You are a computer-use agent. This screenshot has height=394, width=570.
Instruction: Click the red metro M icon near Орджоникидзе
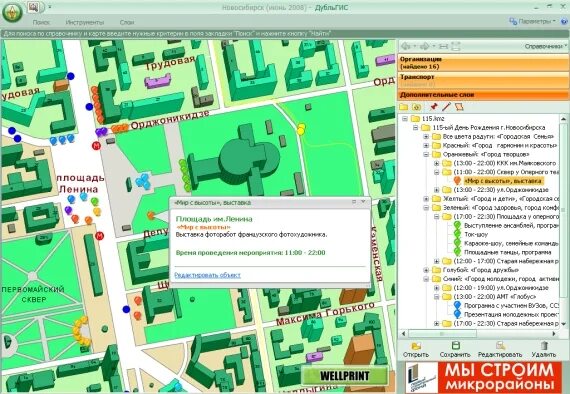point(96,146)
